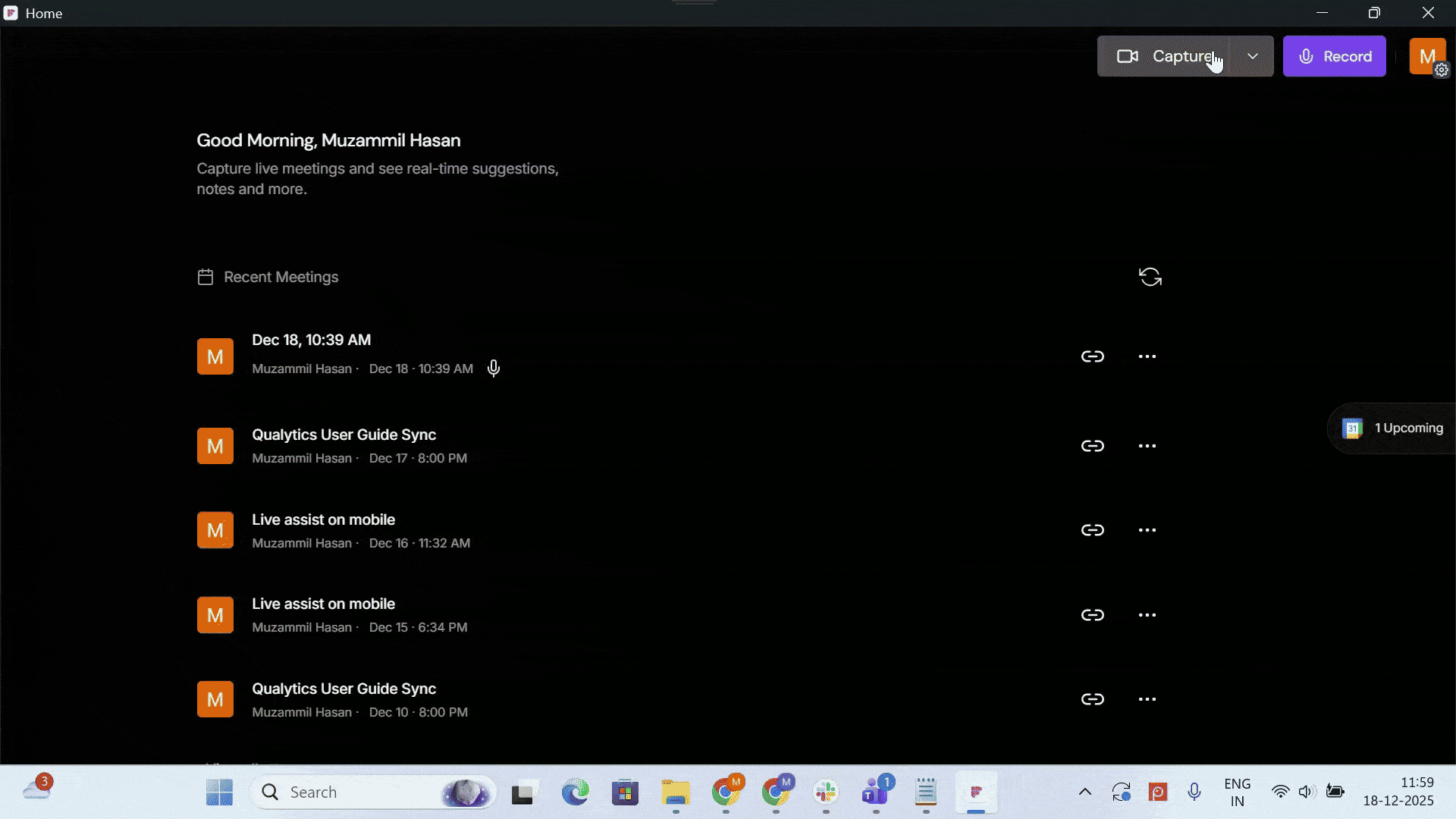Start a recording with the Record button
The height and width of the screenshot is (819, 1456).
(x=1334, y=55)
